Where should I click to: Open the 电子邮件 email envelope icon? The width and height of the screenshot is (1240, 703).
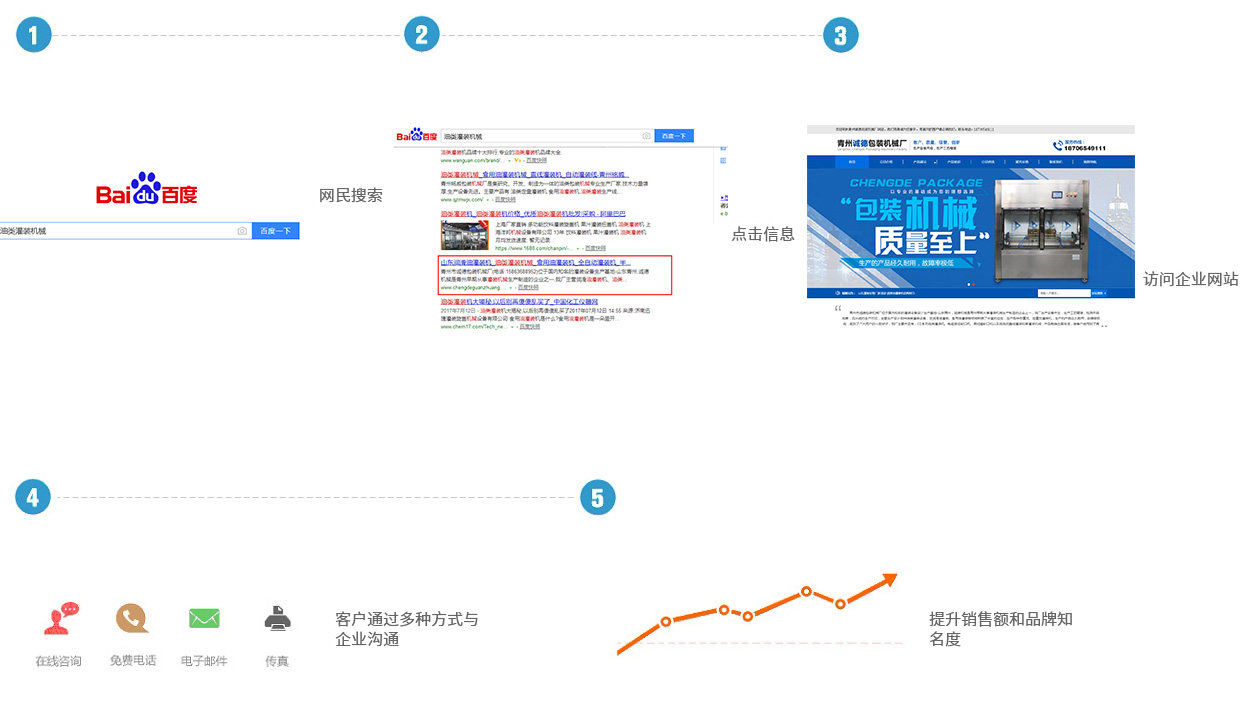[204, 619]
